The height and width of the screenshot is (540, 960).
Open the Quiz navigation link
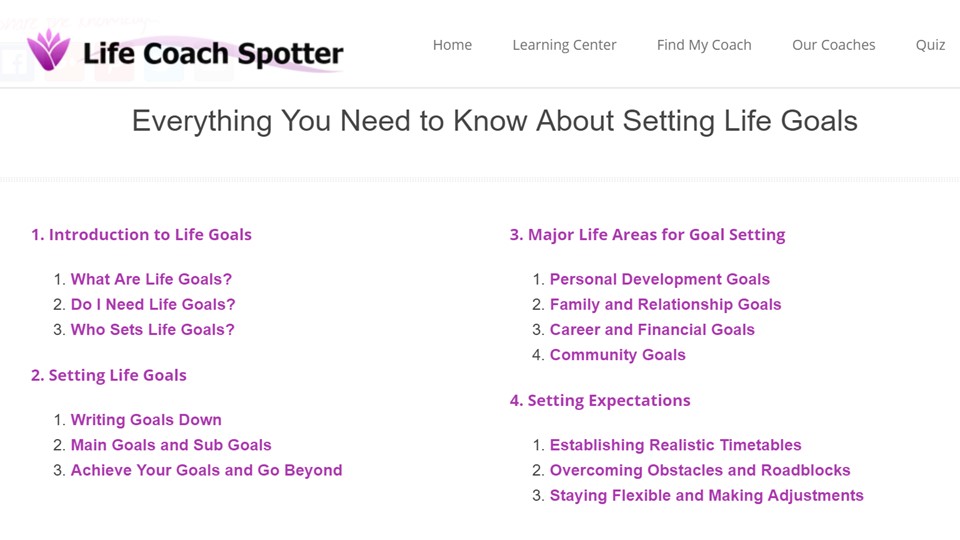930,45
